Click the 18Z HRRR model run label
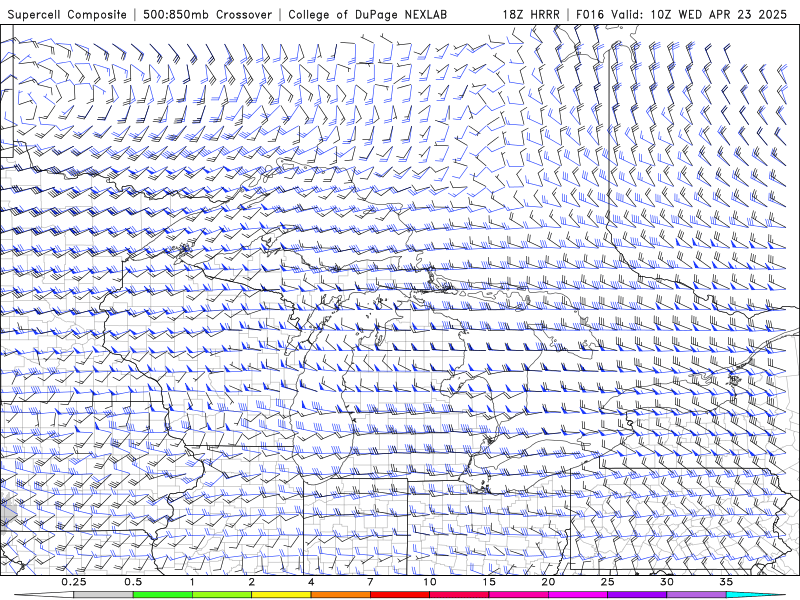 531,14
